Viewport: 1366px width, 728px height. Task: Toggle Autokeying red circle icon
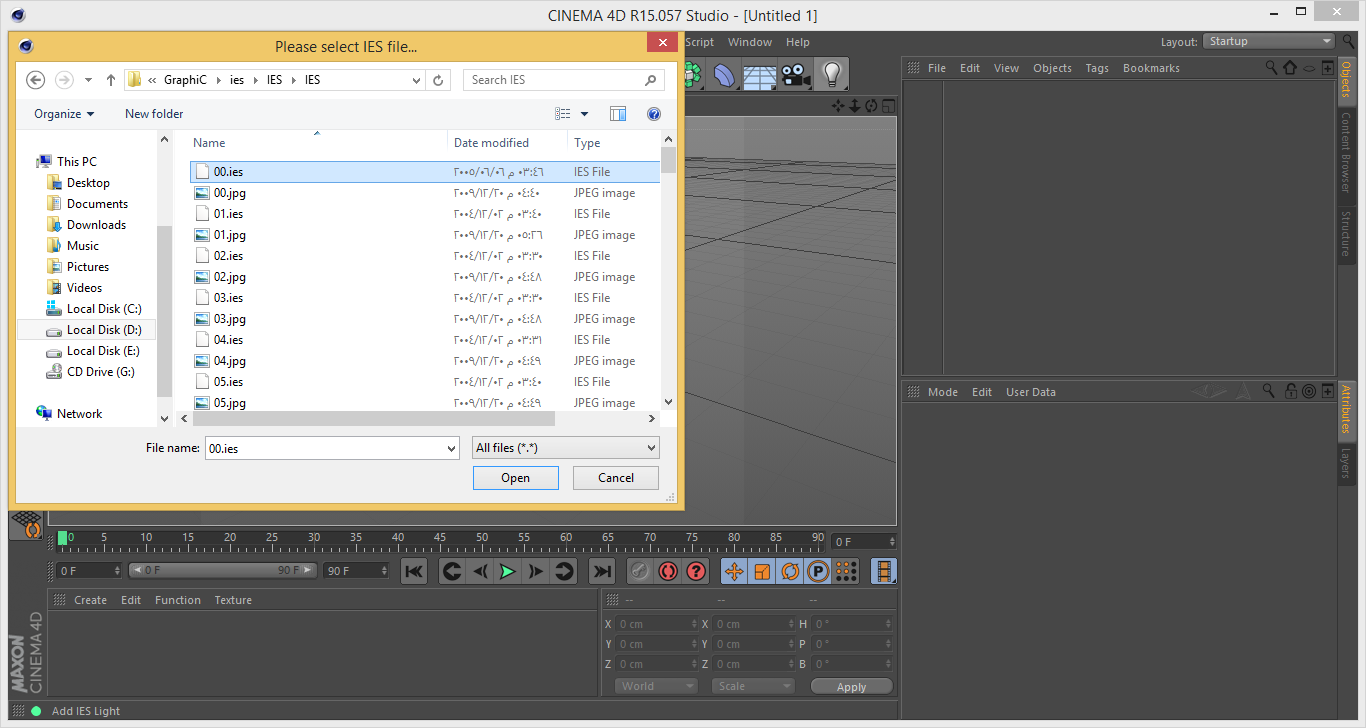point(668,571)
